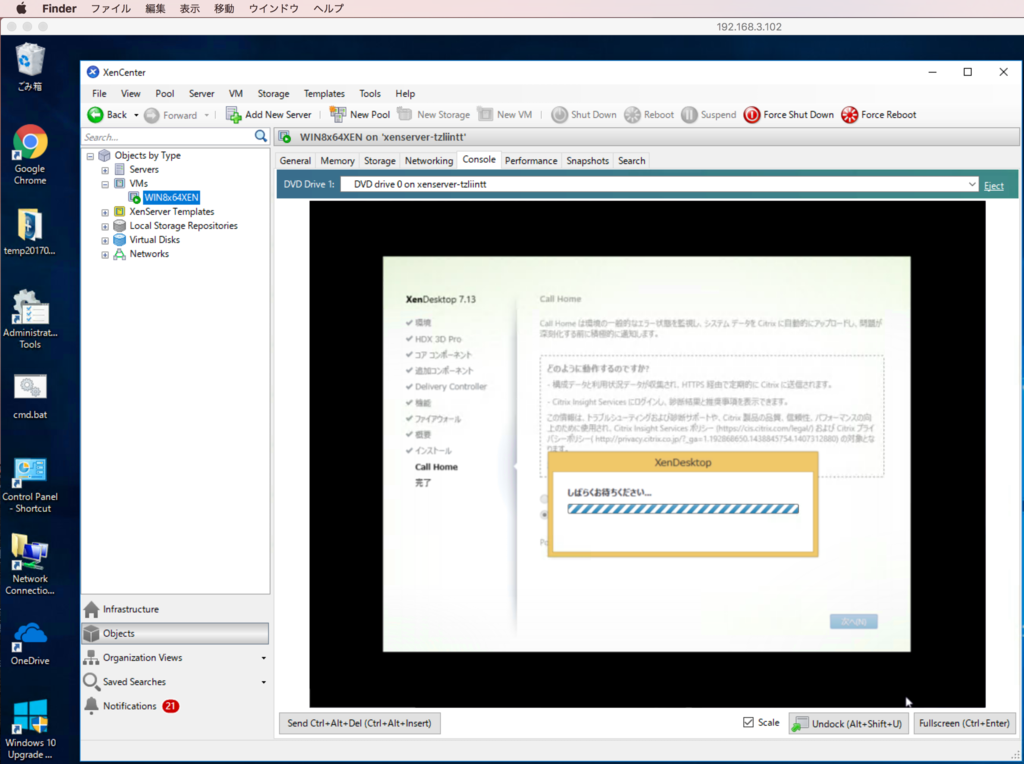Click the Reboot icon
Image resolution: width=1024 pixels, height=764 pixels.
[x=632, y=115]
